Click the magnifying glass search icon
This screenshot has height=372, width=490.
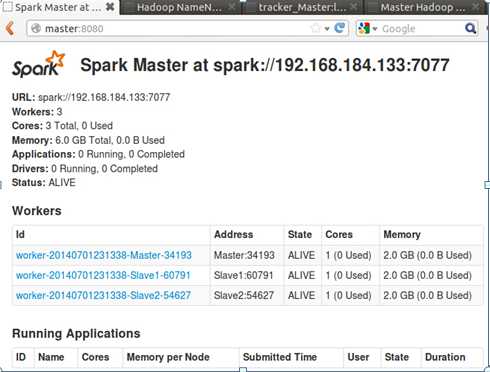pyautogui.click(x=470, y=28)
